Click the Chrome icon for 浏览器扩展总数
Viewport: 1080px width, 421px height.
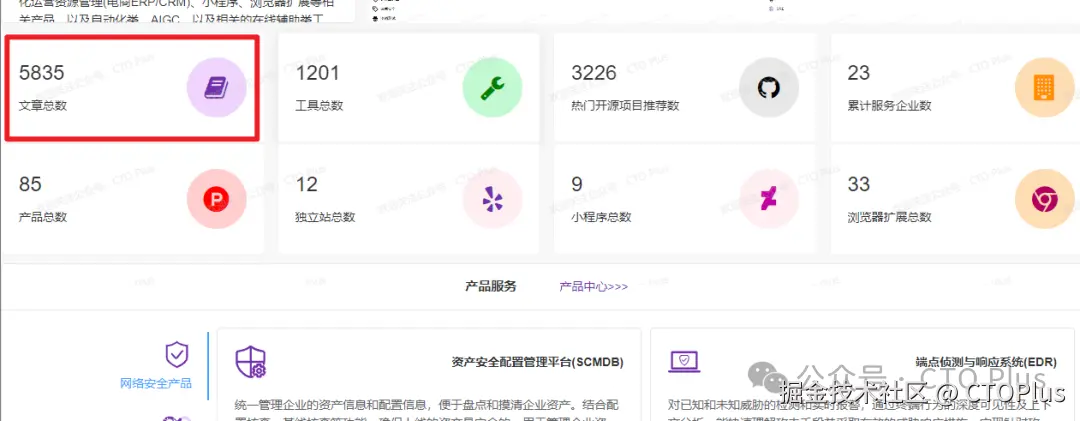1044,199
